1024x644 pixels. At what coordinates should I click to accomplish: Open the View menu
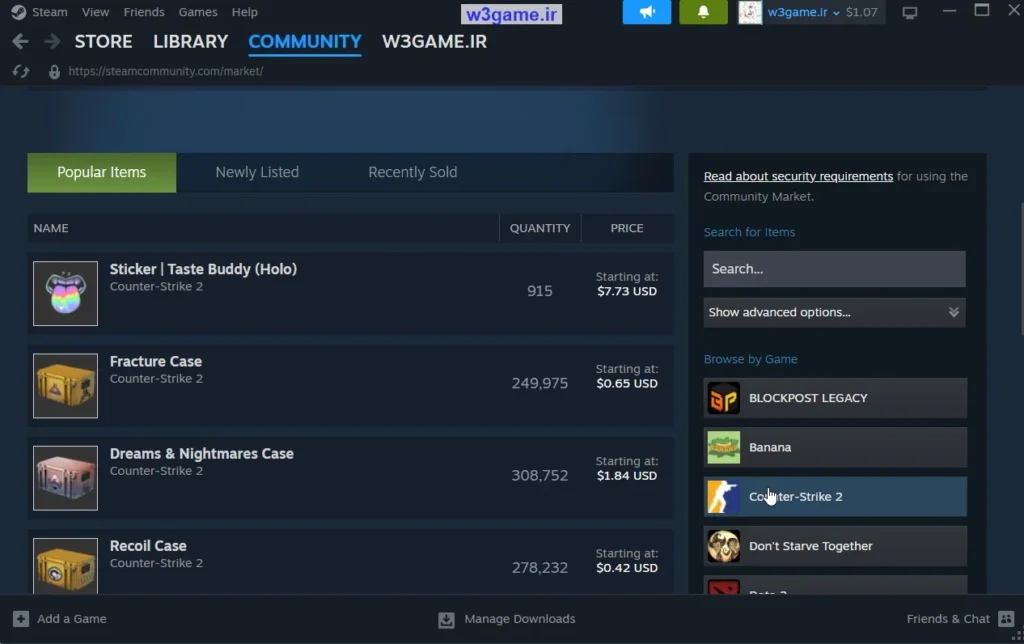[x=95, y=12]
